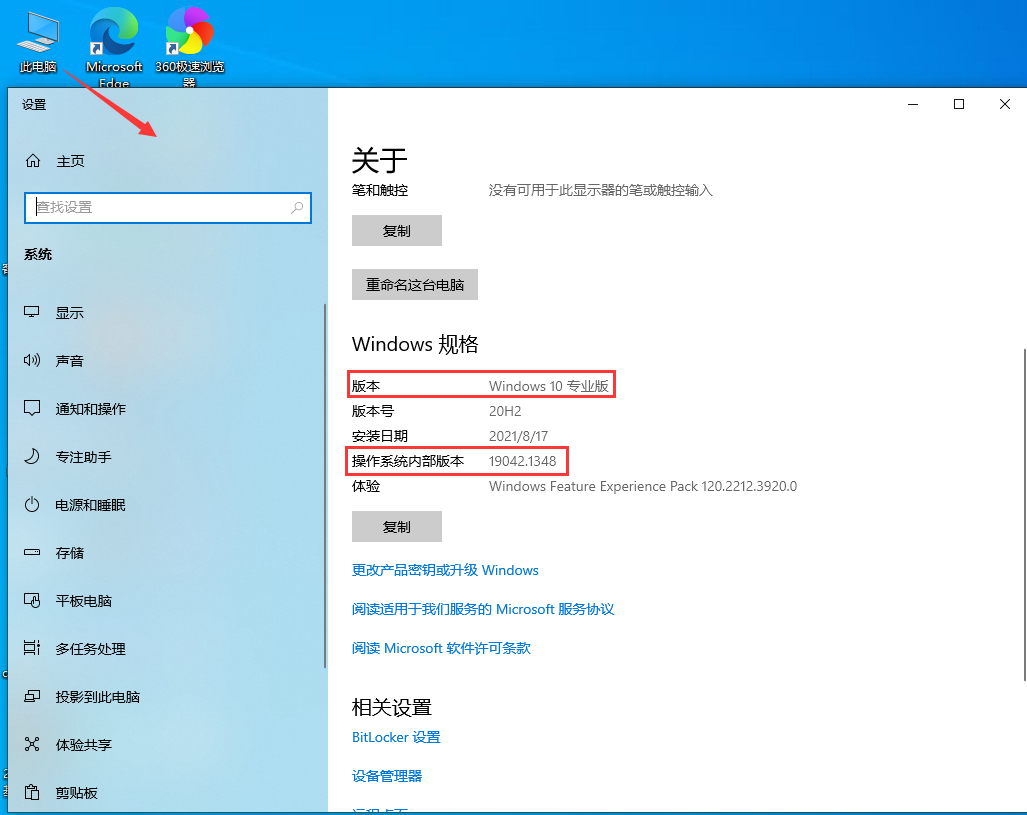Click the magnifier icon in the search box
This screenshot has width=1027, height=815.
(297, 208)
